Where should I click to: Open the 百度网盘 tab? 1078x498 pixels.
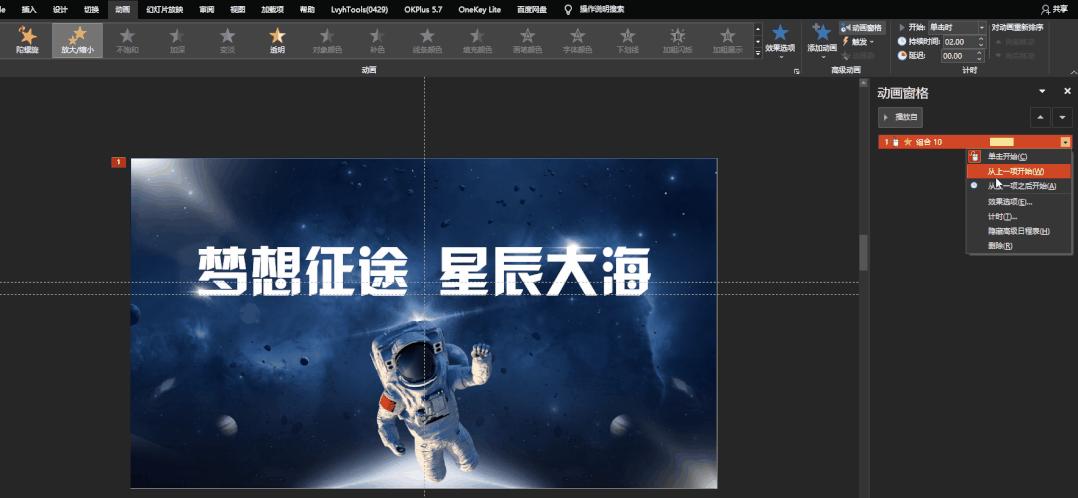(x=531, y=10)
